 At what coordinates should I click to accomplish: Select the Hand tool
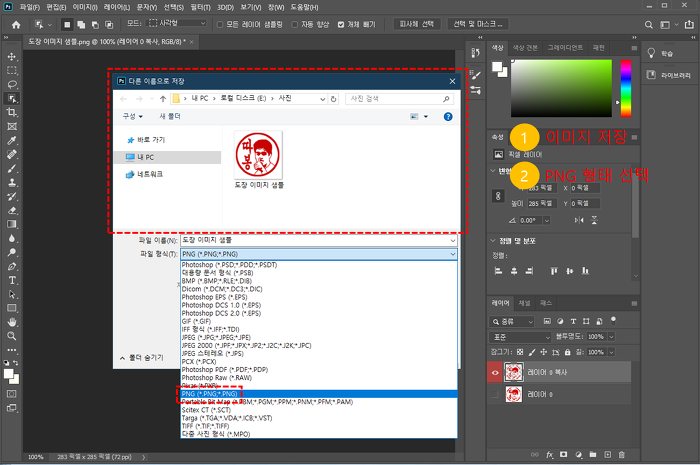click(12, 322)
